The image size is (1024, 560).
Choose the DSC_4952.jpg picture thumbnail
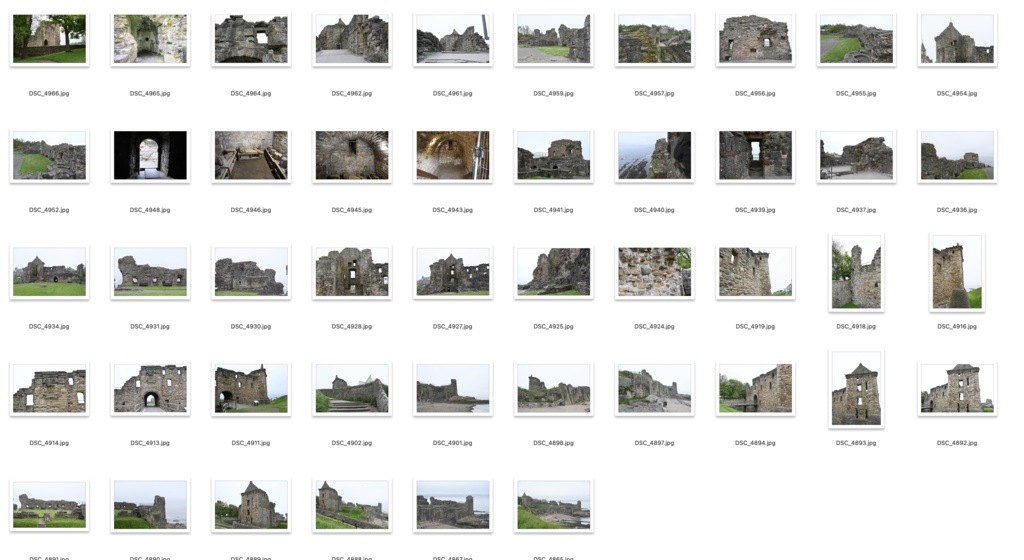pos(49,155)
